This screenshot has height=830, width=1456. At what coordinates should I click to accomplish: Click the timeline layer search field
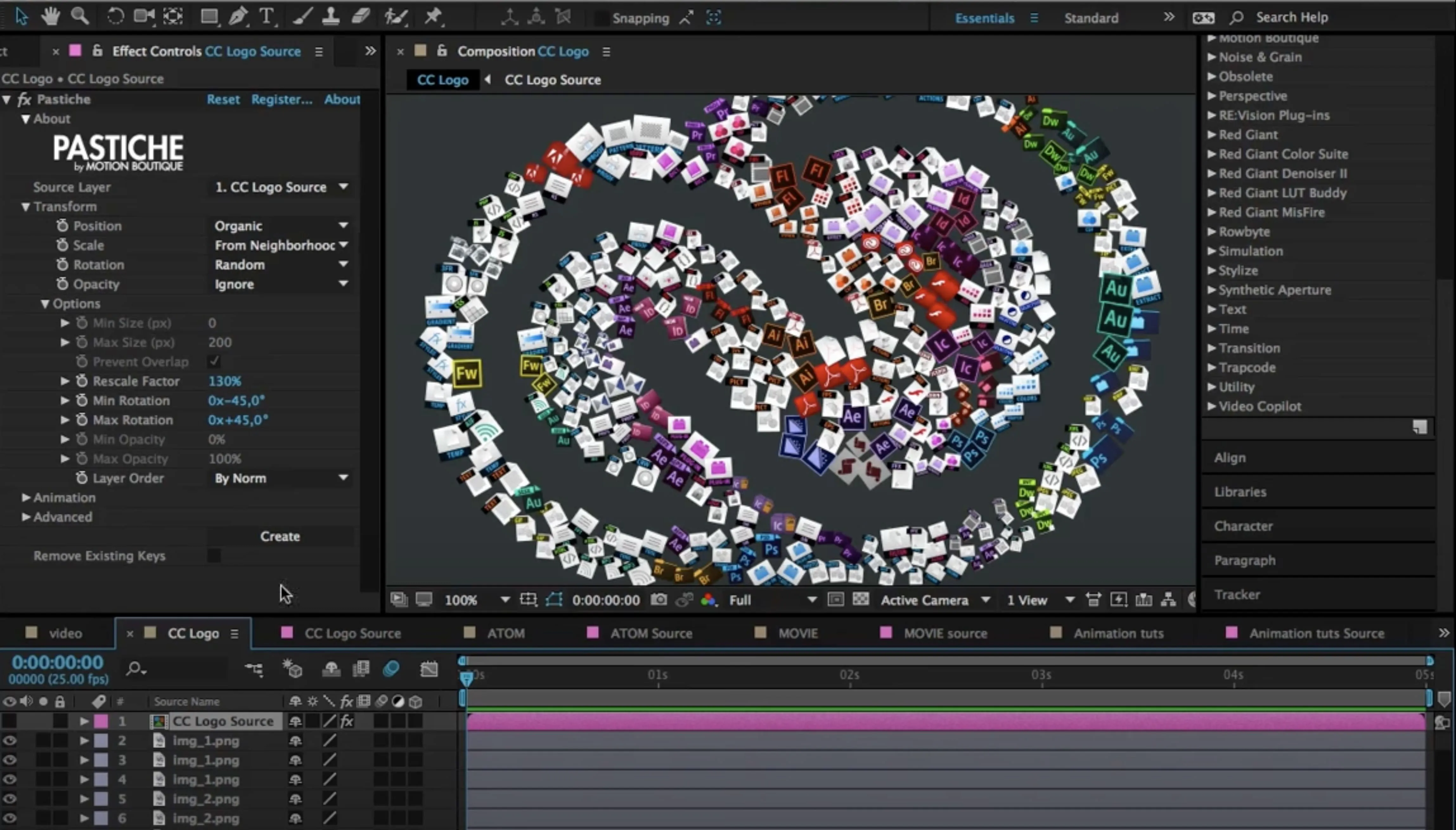point(177,668)
